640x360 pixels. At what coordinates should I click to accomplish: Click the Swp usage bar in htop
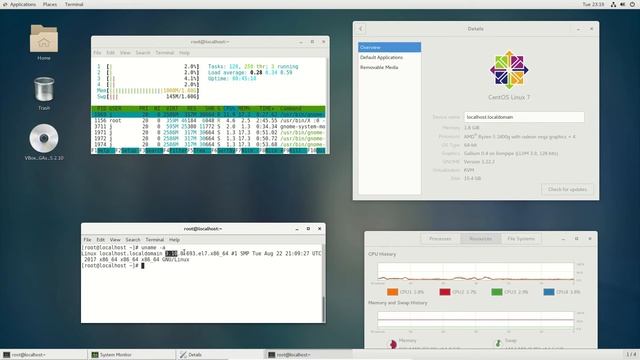(148, 97)
